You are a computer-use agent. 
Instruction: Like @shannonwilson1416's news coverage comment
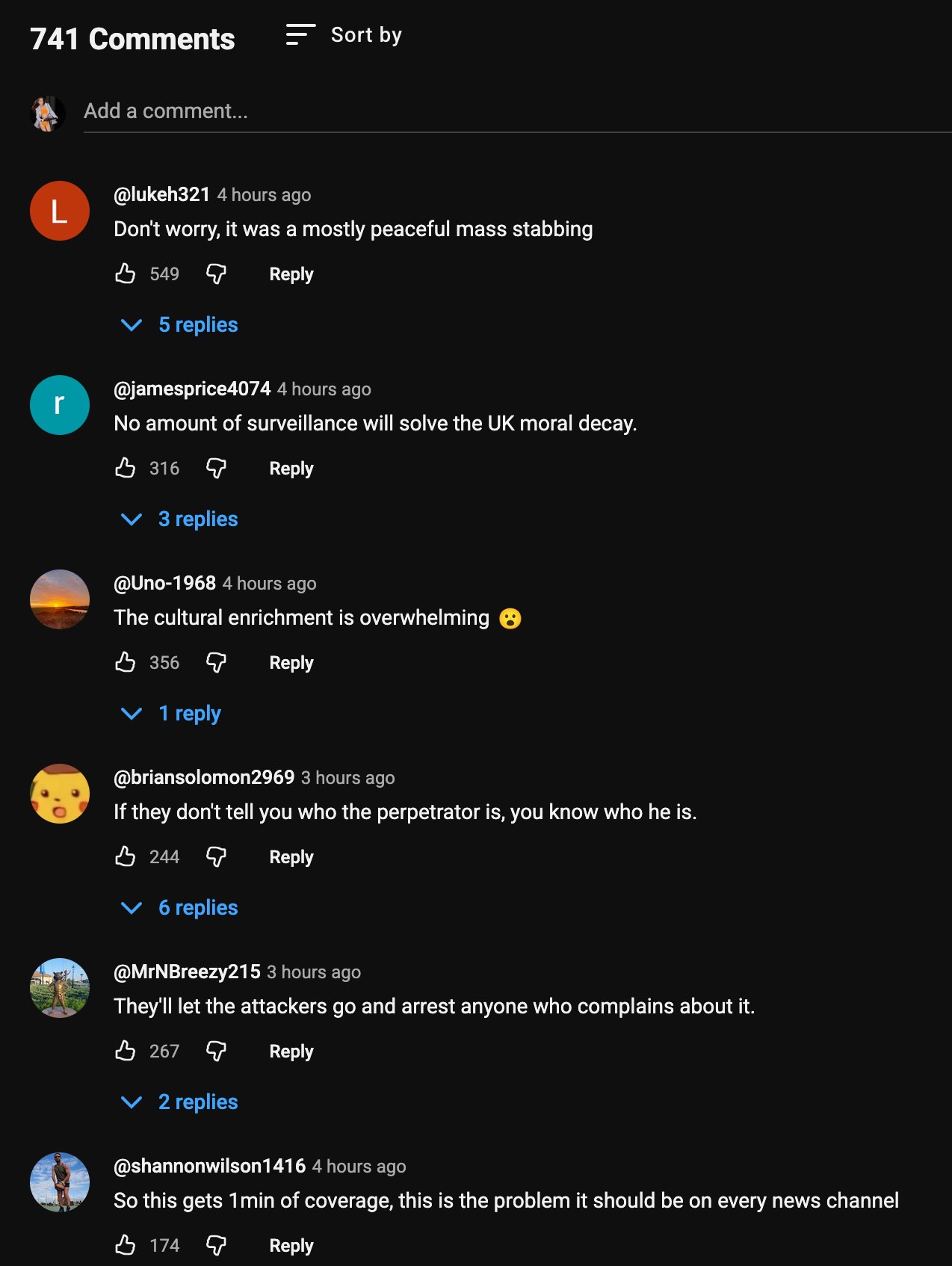point(126,1245)
